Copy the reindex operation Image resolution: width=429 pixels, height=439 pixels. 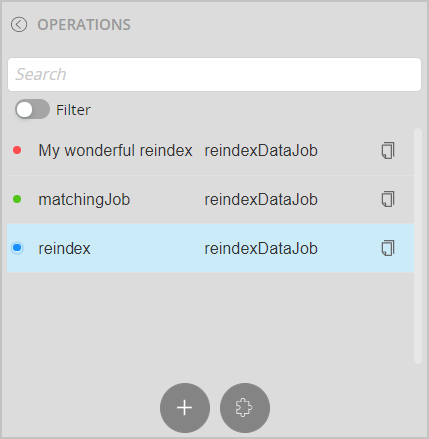388,248
